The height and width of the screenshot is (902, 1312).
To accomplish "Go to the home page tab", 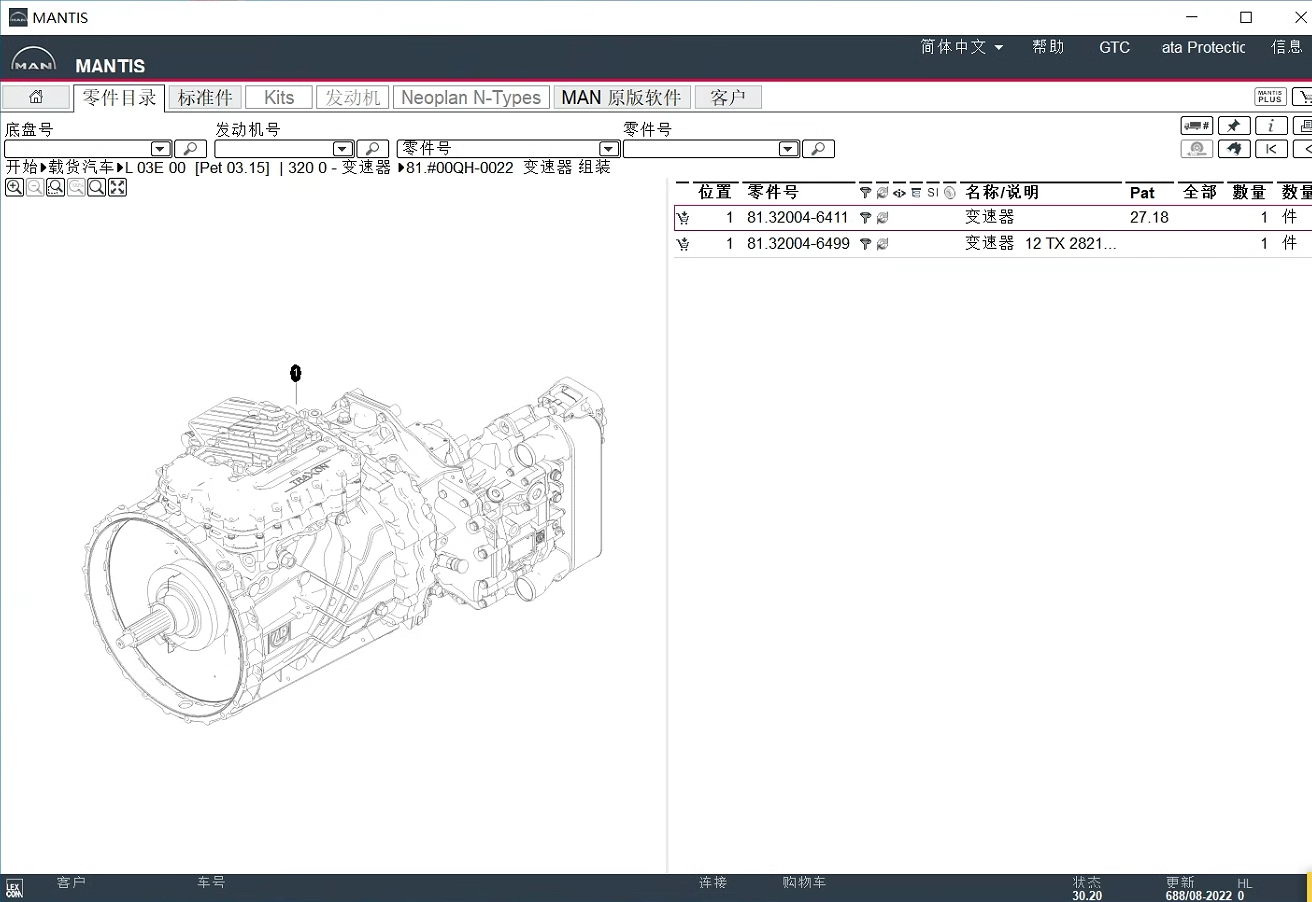I will (36, 97).
